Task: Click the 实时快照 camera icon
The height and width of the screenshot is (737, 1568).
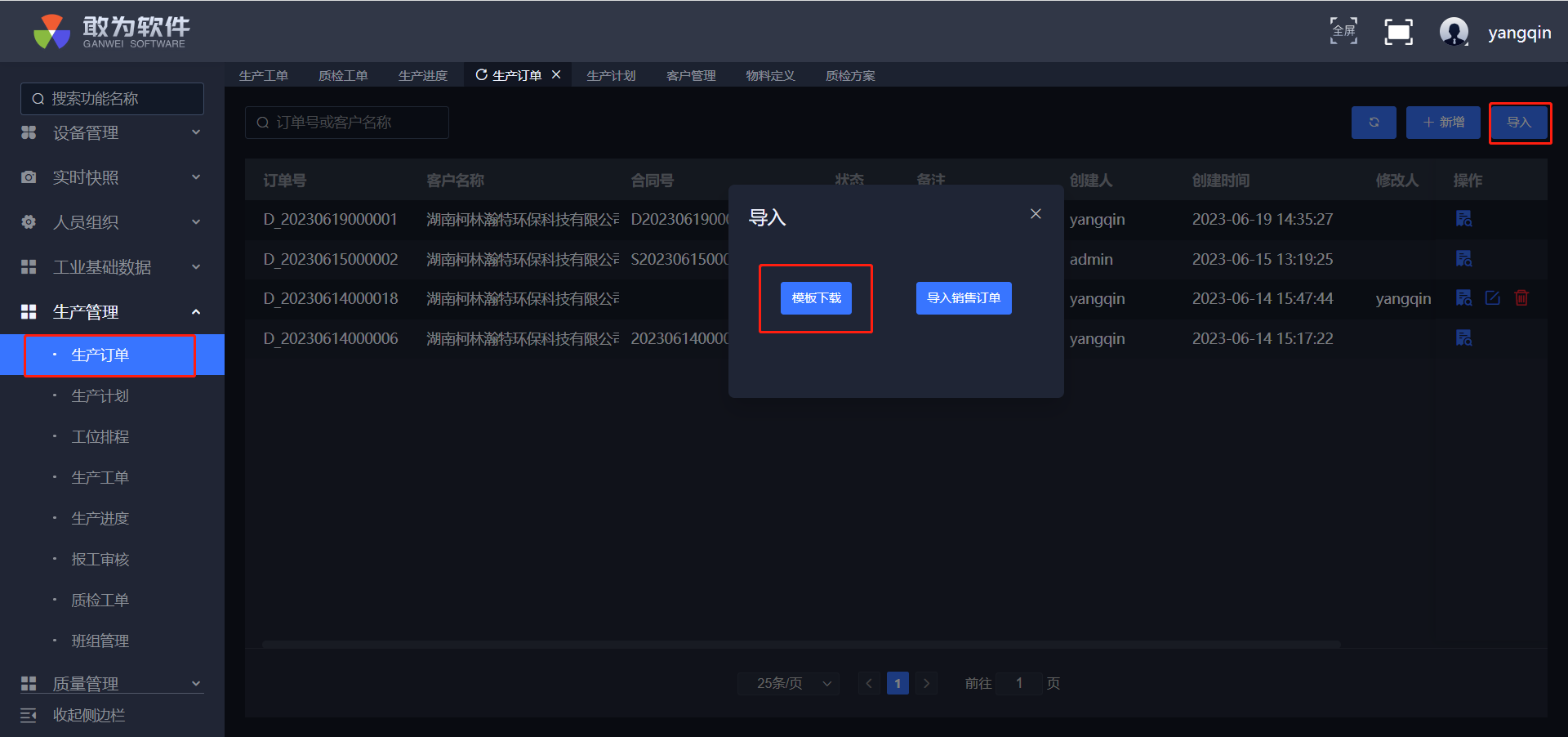Action: [29, 177]
